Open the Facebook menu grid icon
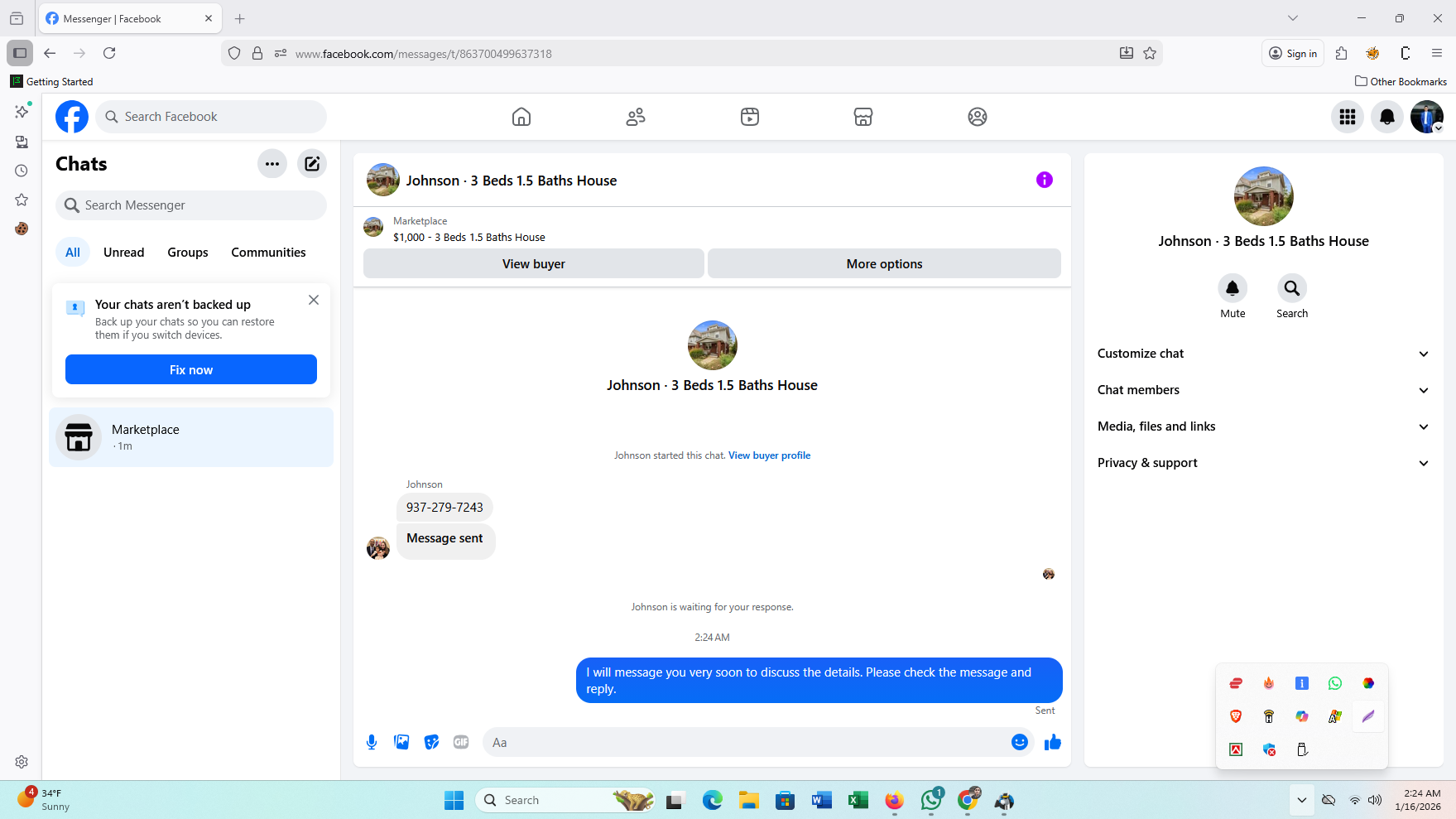This screenshot has height=819, width=1456. (x=1348, y=117)
